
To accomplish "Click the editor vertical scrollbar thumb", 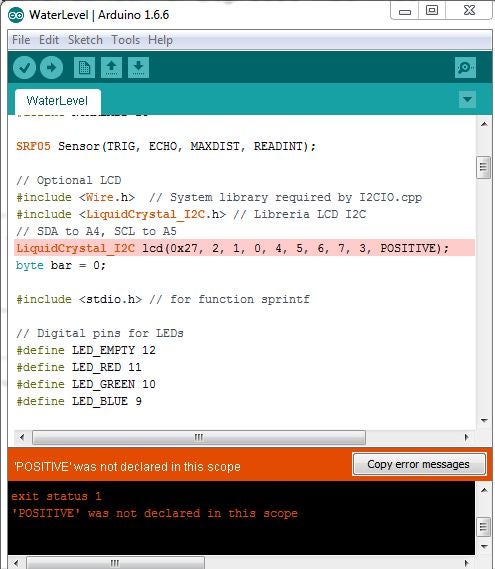I will [x=483, y=167].
